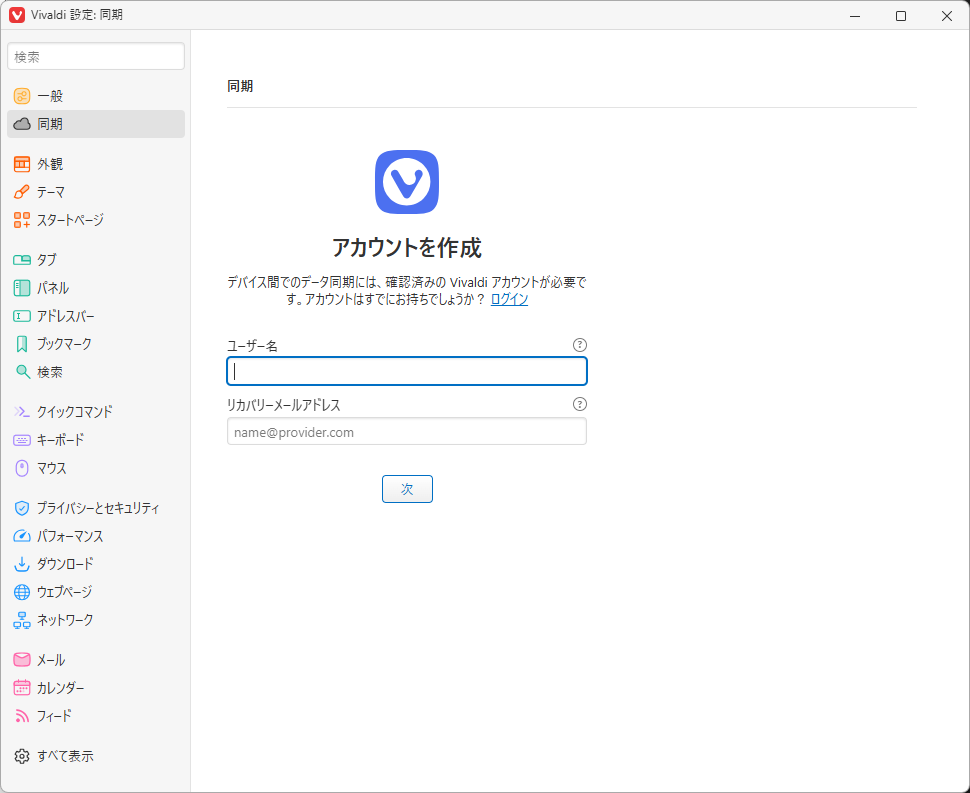Open クイックコマンド settings label

coord(74,411)
